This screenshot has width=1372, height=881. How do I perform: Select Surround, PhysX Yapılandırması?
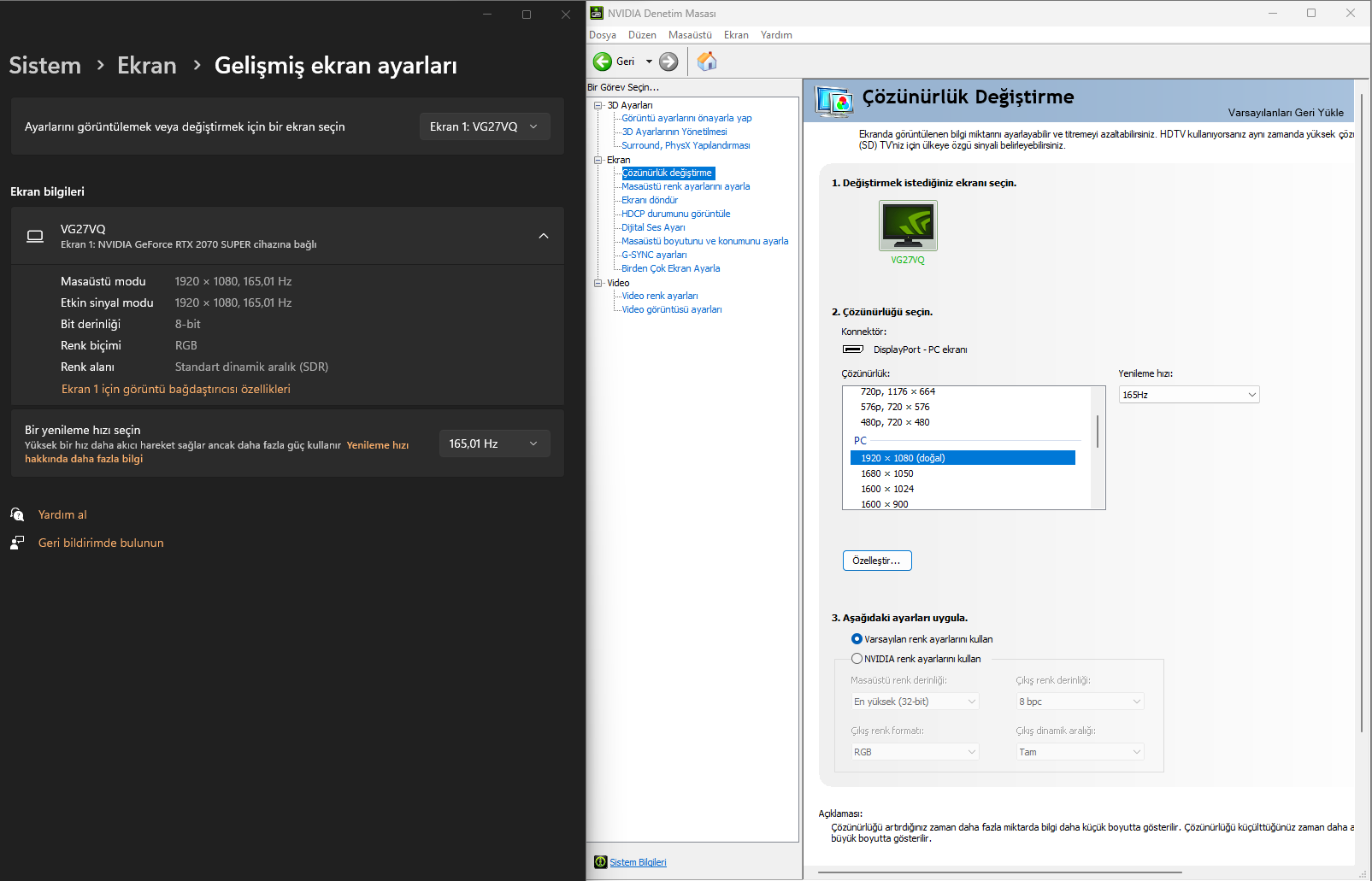tap(686, 145)
